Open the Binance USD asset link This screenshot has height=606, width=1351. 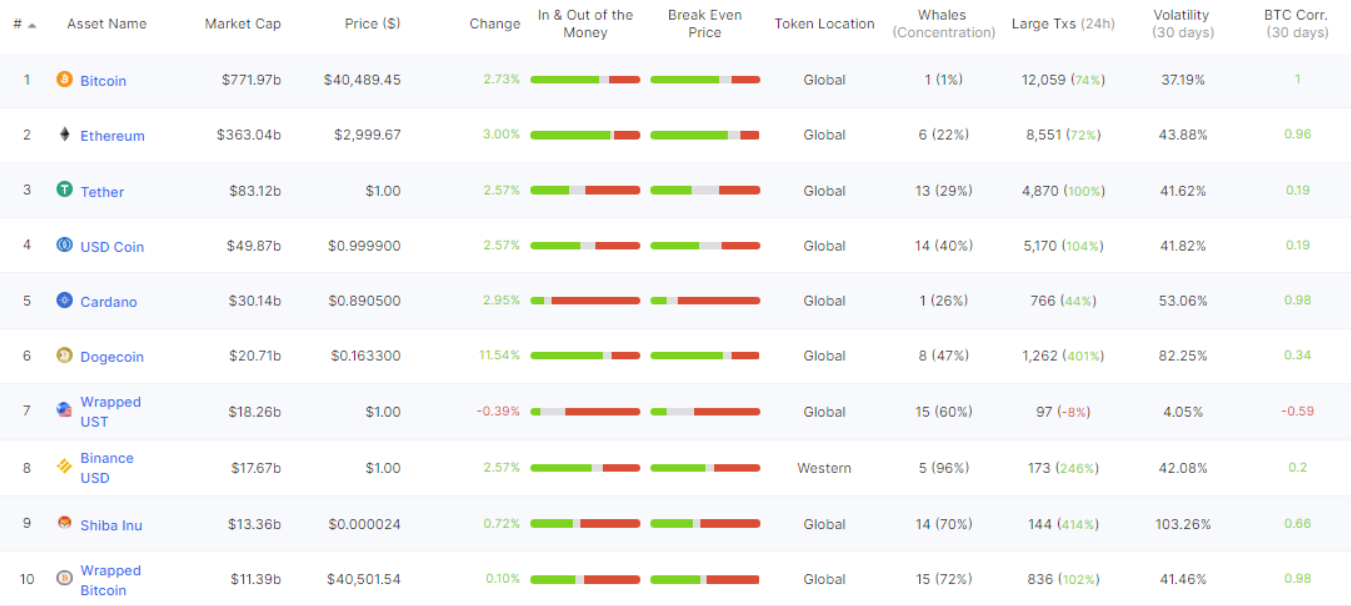107,468
